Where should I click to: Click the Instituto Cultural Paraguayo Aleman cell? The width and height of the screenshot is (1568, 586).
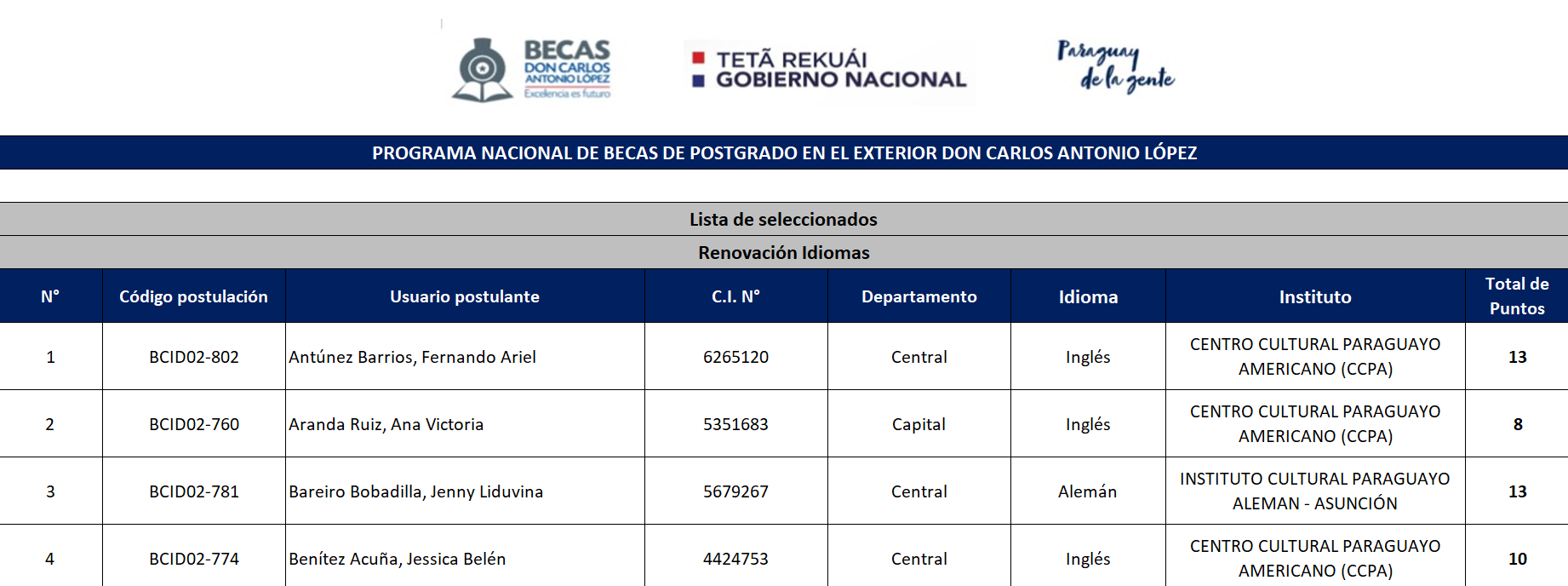pos(1314,491)
